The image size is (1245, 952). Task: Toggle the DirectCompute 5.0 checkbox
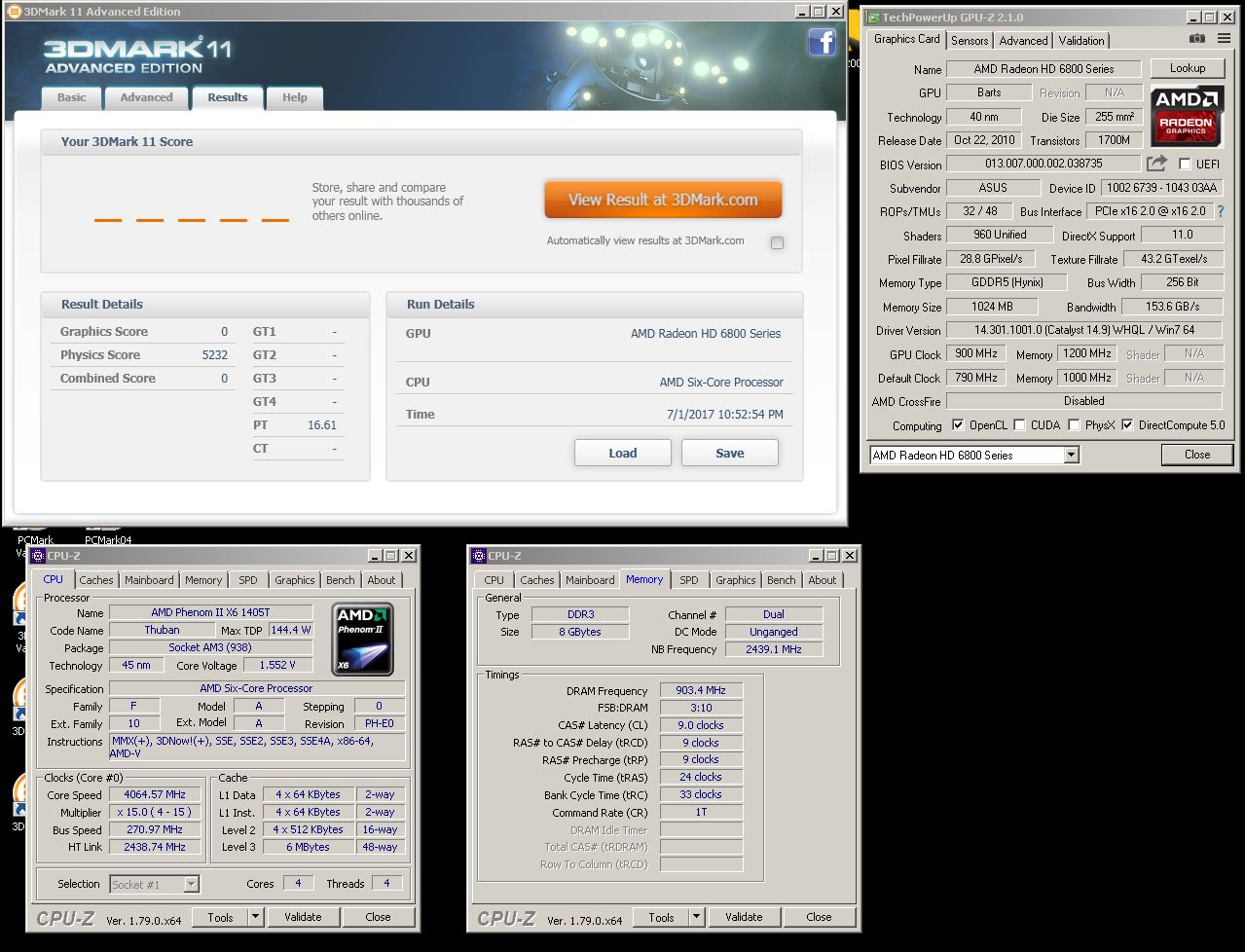tap(1127, 425)
